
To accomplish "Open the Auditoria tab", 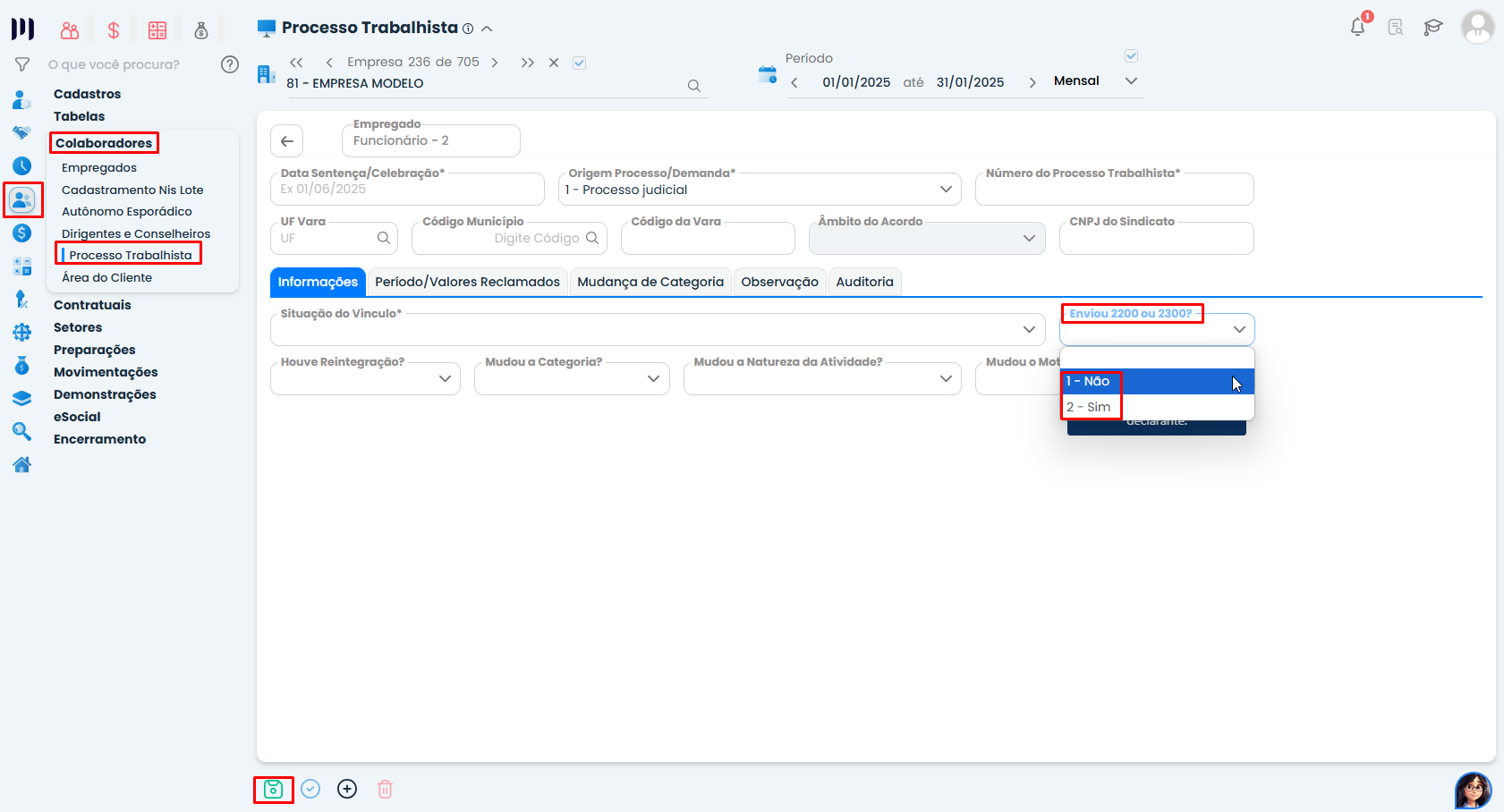I will pyautogui.click(x=864, y=282).
